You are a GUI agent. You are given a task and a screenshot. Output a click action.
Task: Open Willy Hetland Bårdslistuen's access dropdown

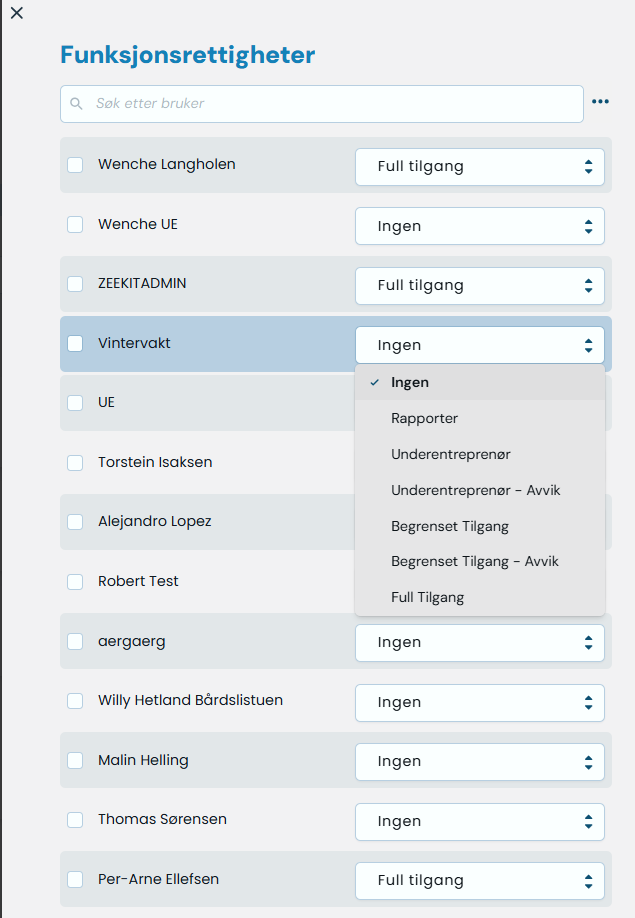click(480, 702)
